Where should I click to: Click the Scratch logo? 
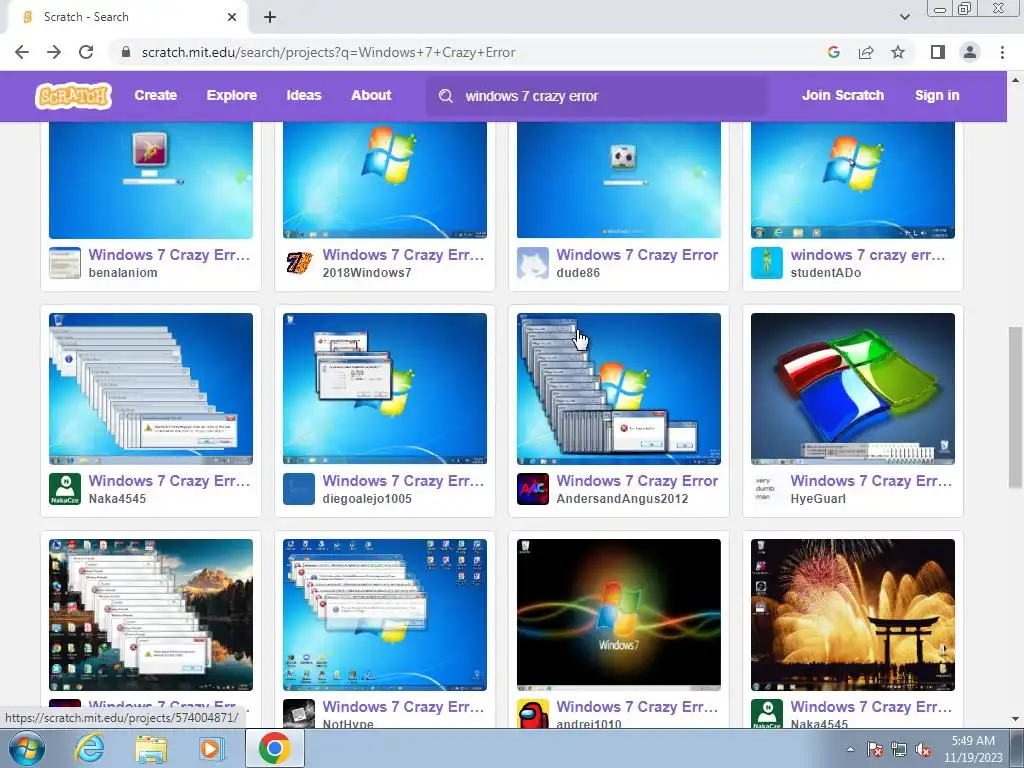73,95
